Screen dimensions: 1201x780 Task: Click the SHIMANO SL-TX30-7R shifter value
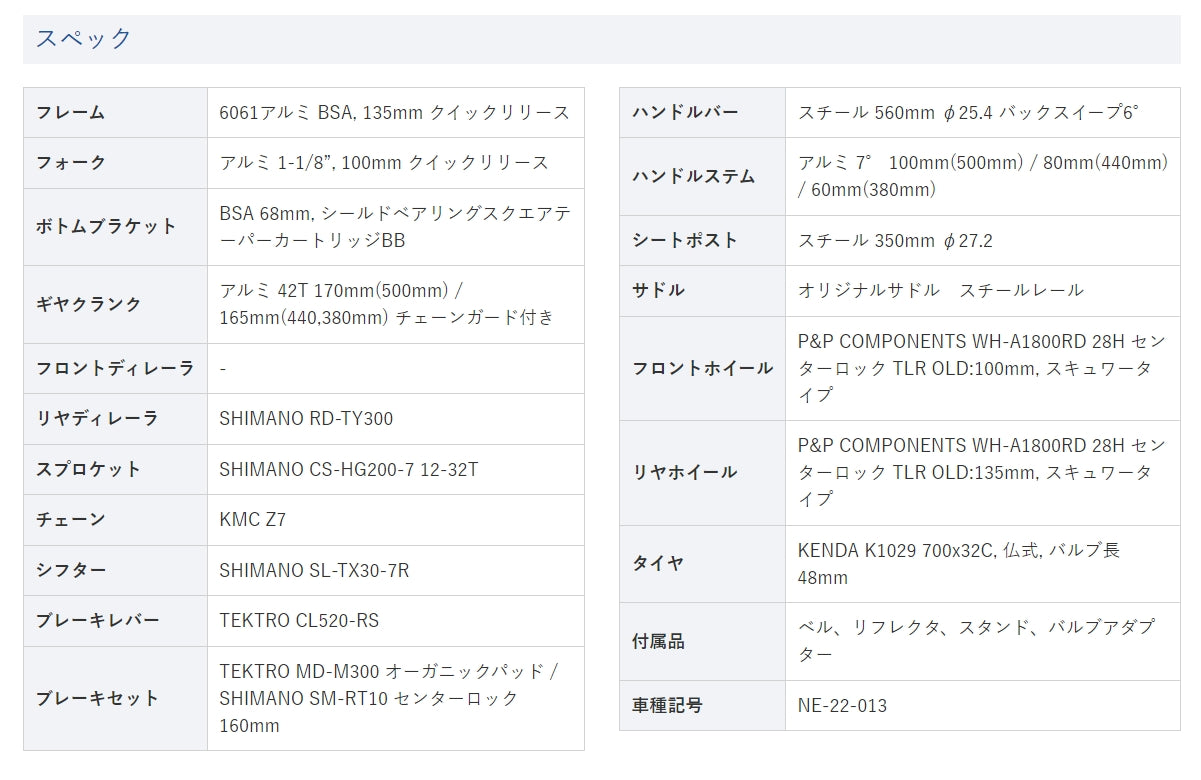(x=314, y=570)
